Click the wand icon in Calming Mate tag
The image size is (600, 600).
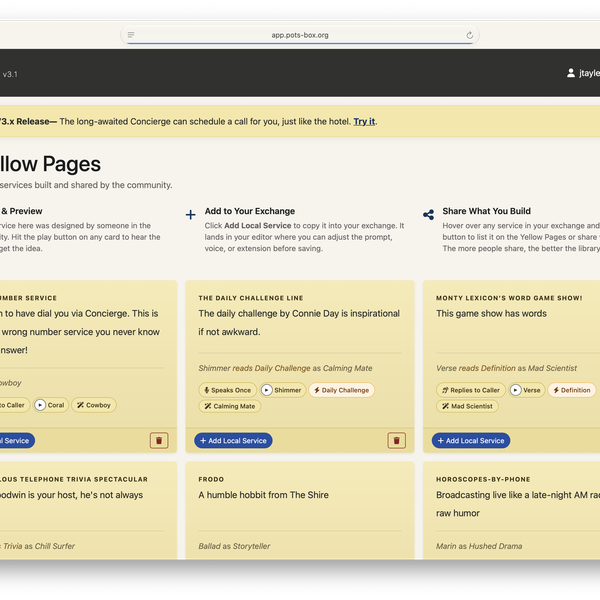point(208,406)
